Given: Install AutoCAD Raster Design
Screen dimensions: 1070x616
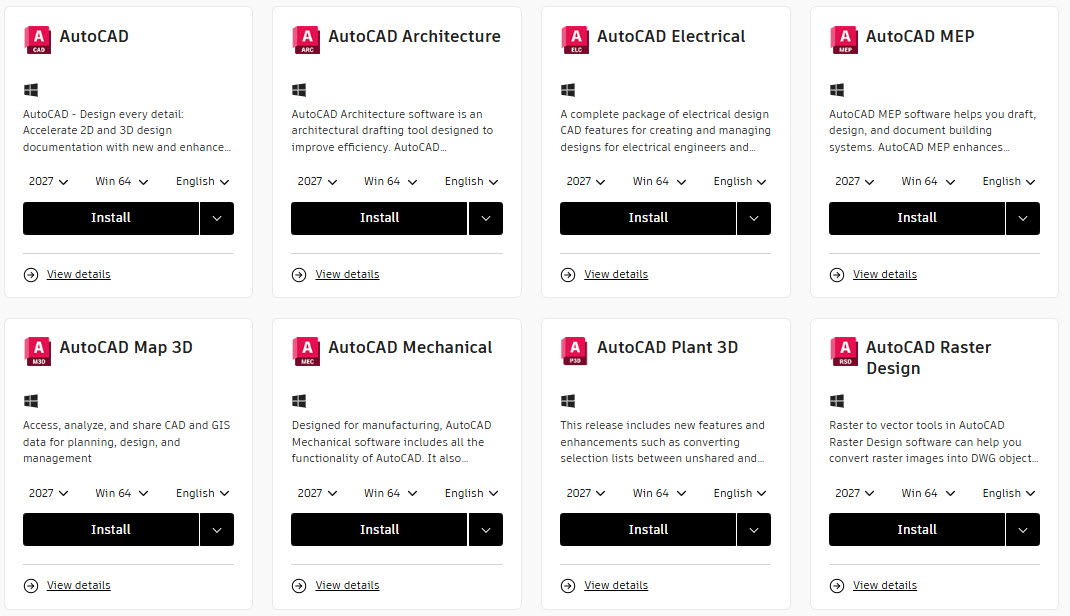Looking at the screenshot, I should (x=916, y=530).
